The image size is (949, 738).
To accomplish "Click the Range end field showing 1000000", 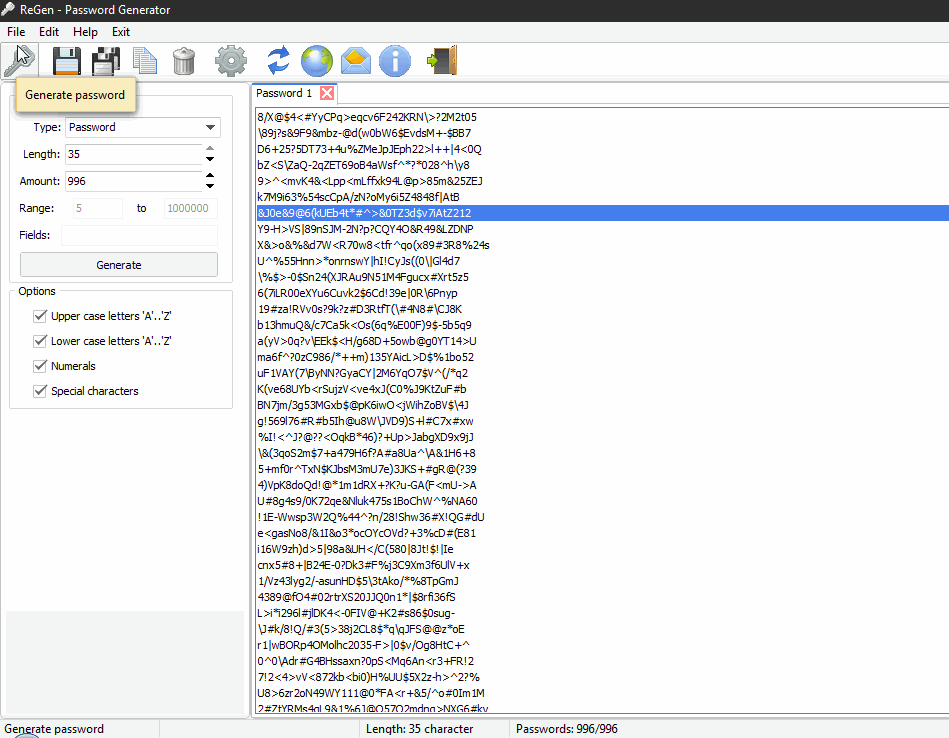I will point(191,208).
